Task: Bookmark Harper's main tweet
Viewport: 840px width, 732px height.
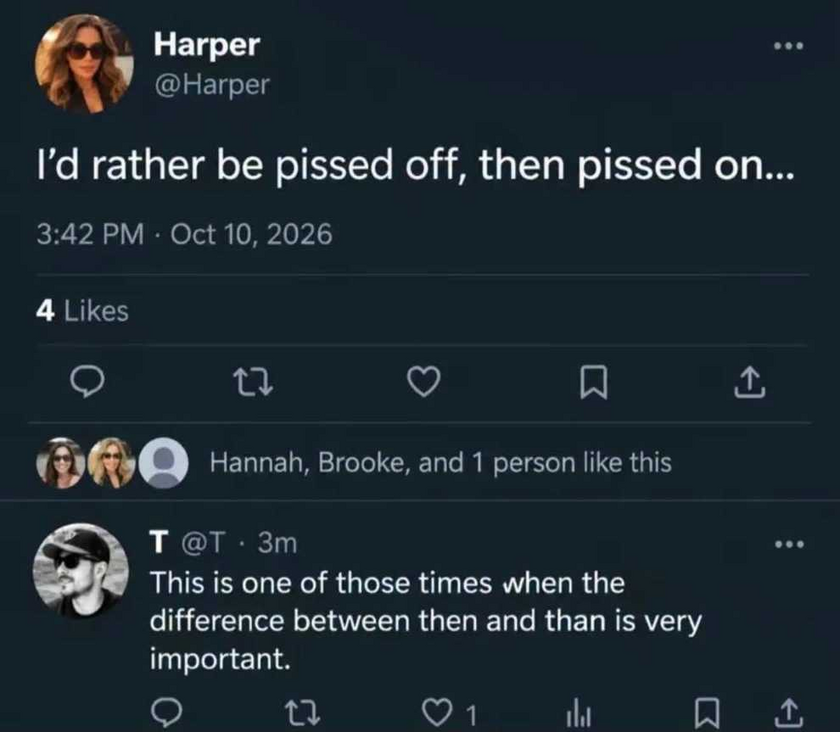Action: coord(594,382)
